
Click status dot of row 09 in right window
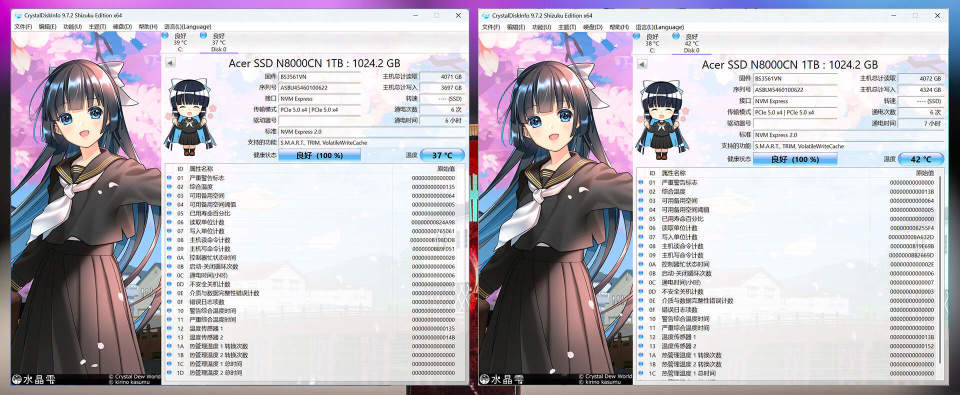[641, 255]
